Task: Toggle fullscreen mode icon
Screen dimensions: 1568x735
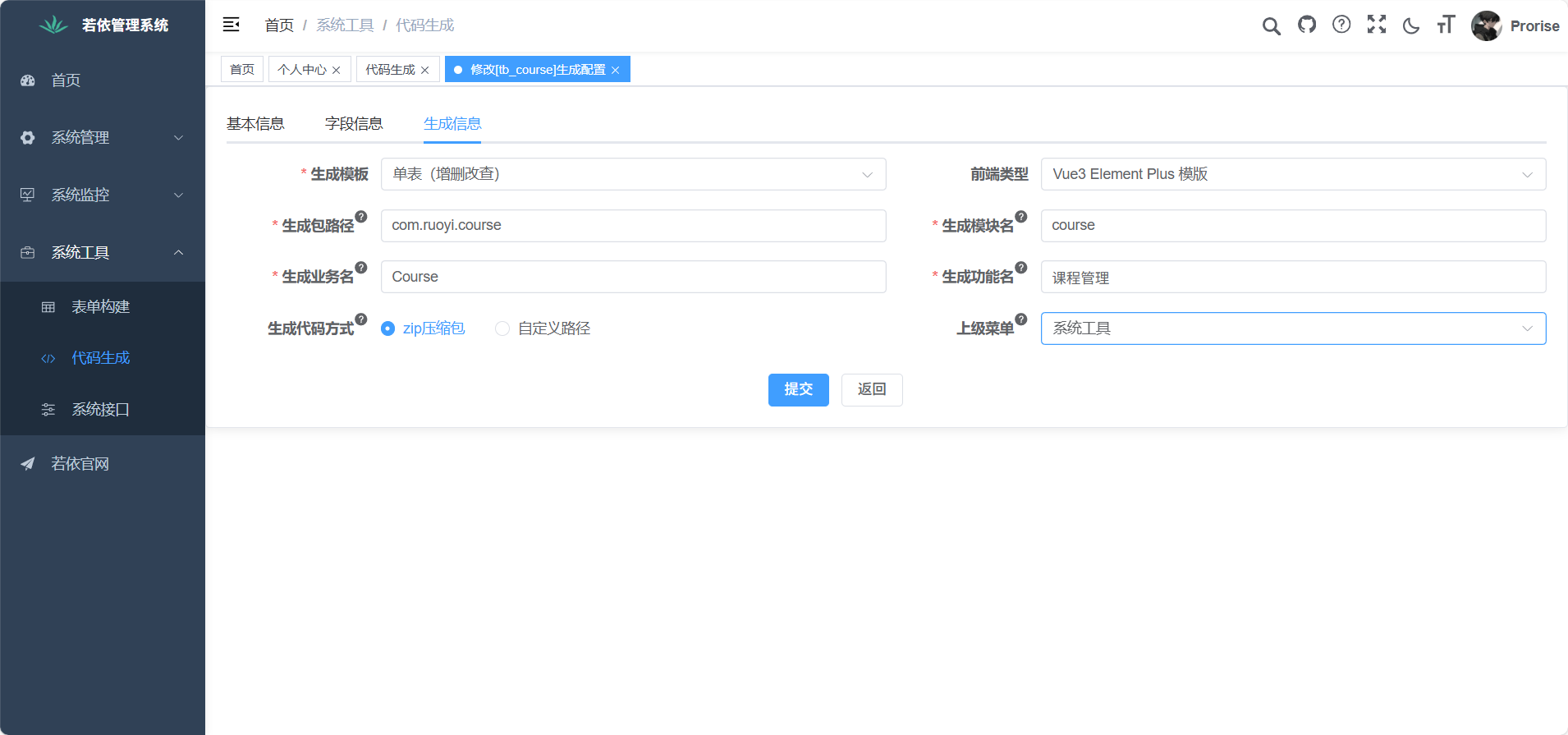Action: (1377, 25)
